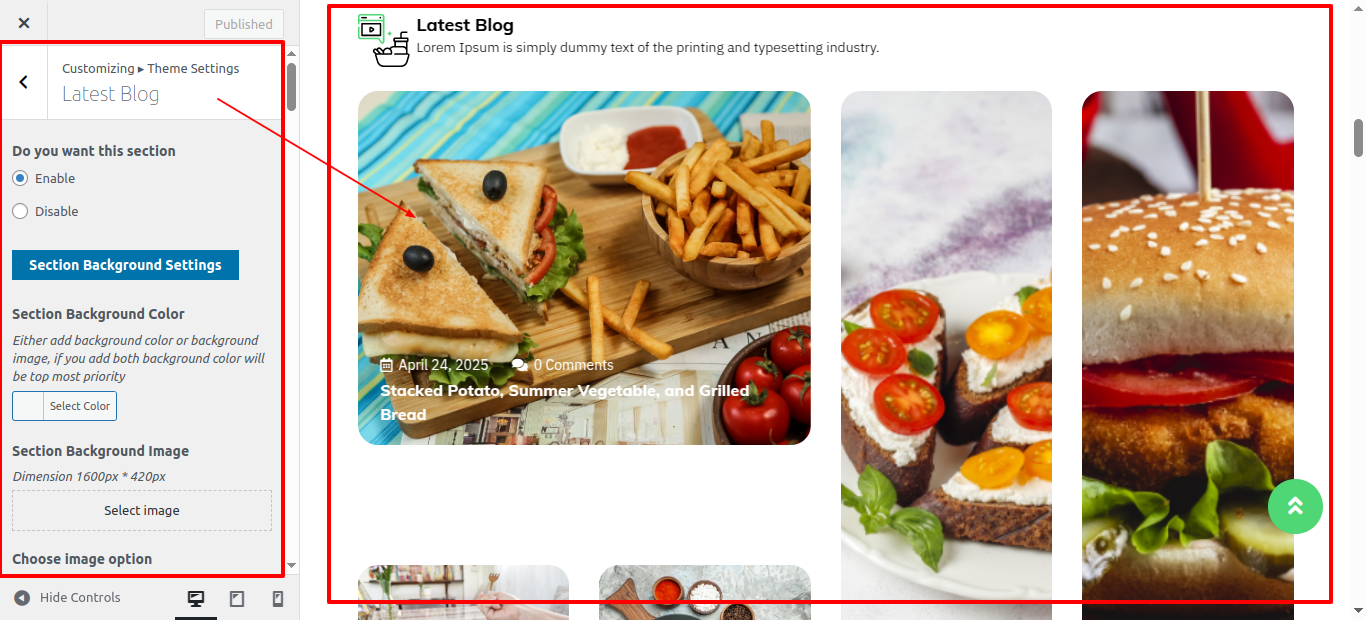
Task: Select the Disable radio option
Action: pos(20,211)
